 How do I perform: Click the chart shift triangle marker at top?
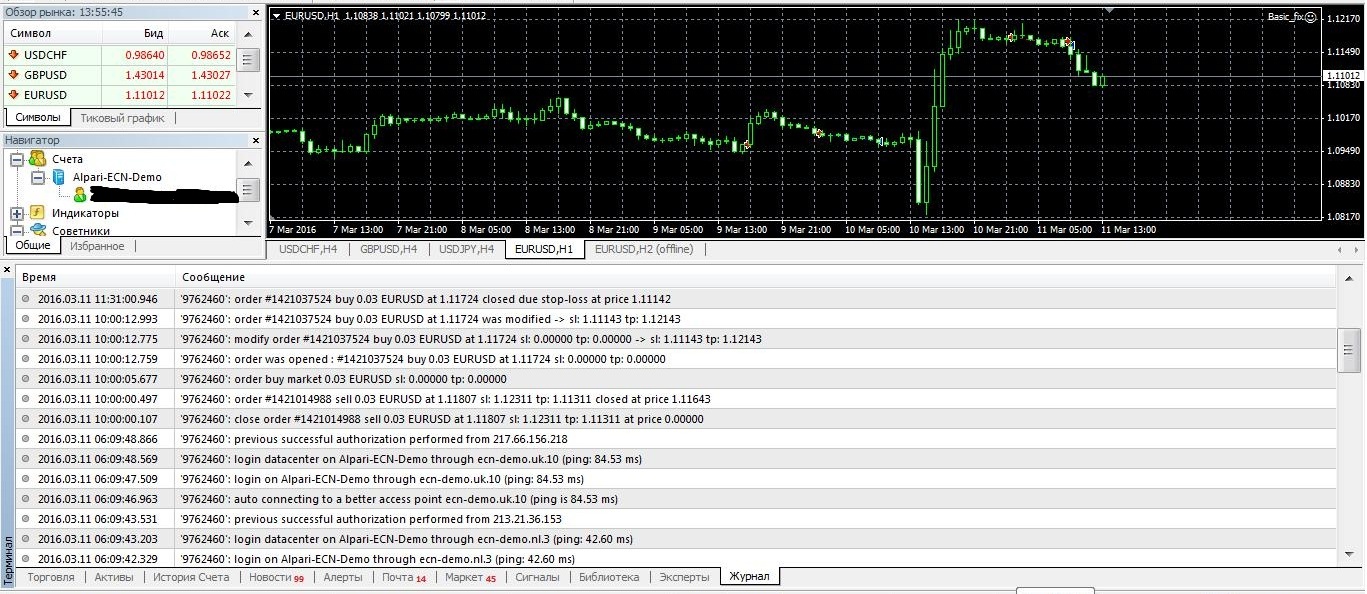pyautogui.click(x=1108, y=9)
